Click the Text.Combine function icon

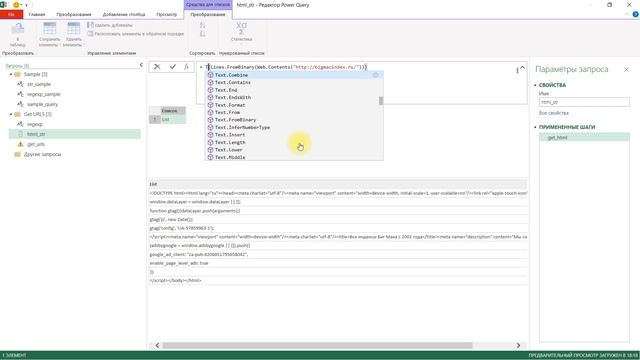(211, 75)
